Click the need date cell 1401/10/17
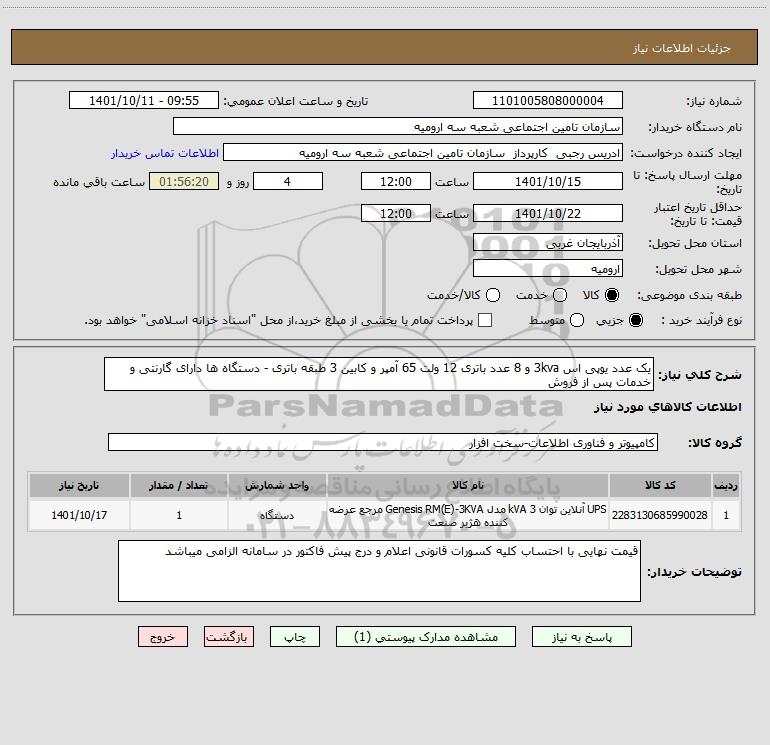Viewport: 770px width, 745px height. [79, 515]
